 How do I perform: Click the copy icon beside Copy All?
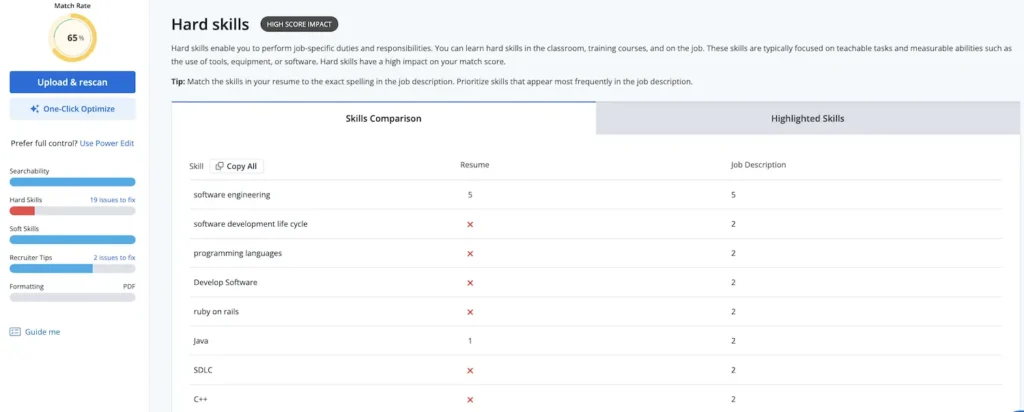(x=219, y=166)
